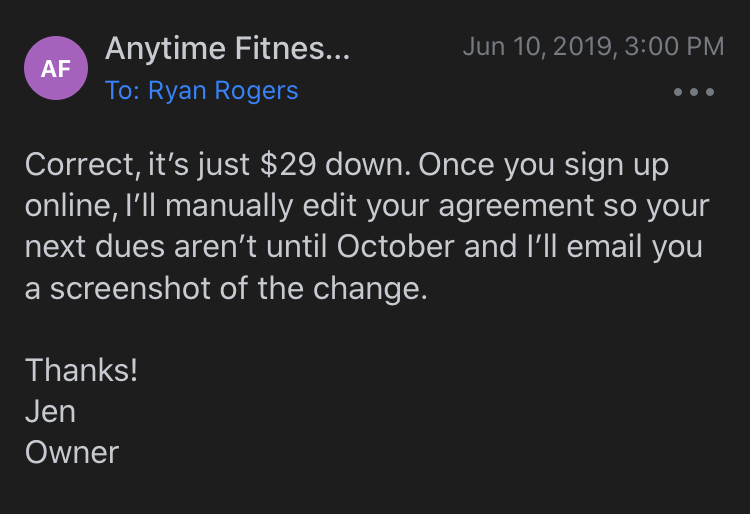This screenshot has height=514, width=750.
Task: Tap the word "agreement" in the message
Action: pos(467,206)
